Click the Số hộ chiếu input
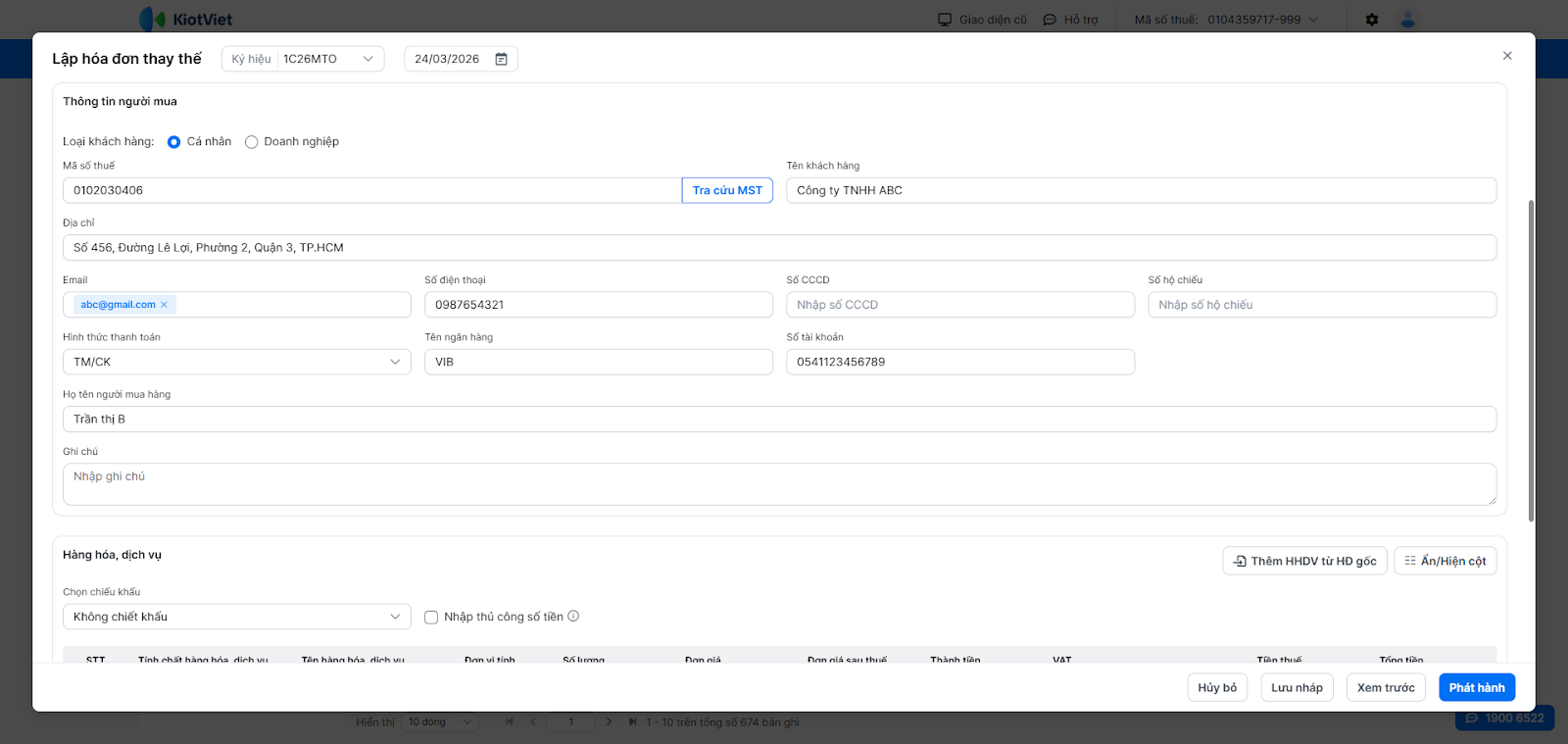This screenshot has height=744, width=1568. (1322, 305)
